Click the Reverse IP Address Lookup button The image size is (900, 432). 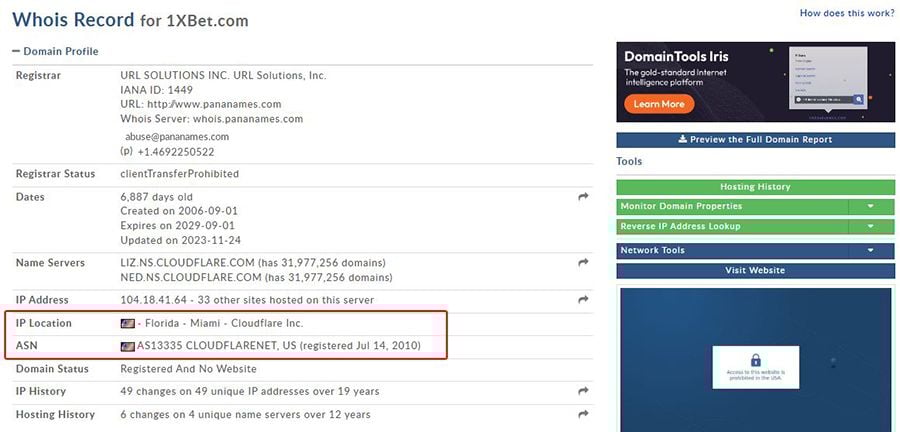[x=732, y=227]
